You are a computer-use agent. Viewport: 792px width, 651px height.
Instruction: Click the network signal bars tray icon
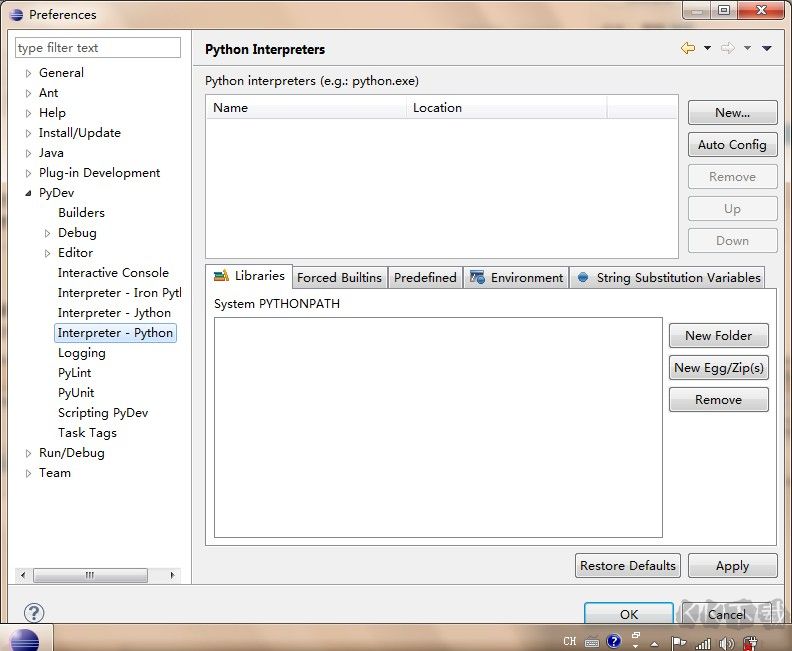click(703, 642)
